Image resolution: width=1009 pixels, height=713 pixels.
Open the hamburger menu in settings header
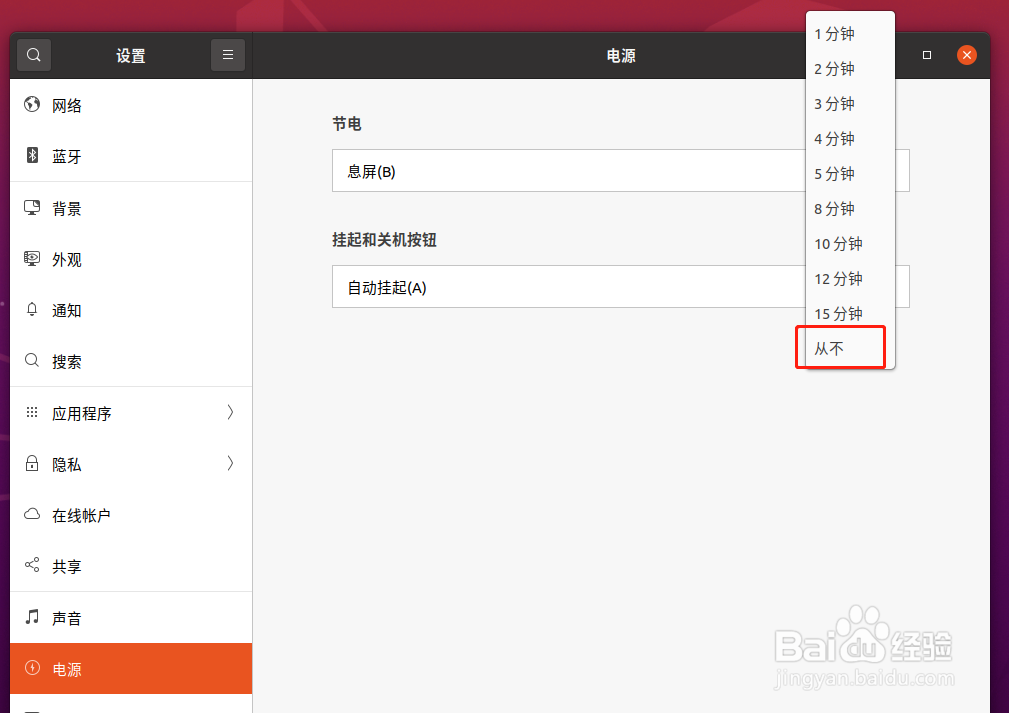pyautogui.click(x=228, y=55)
